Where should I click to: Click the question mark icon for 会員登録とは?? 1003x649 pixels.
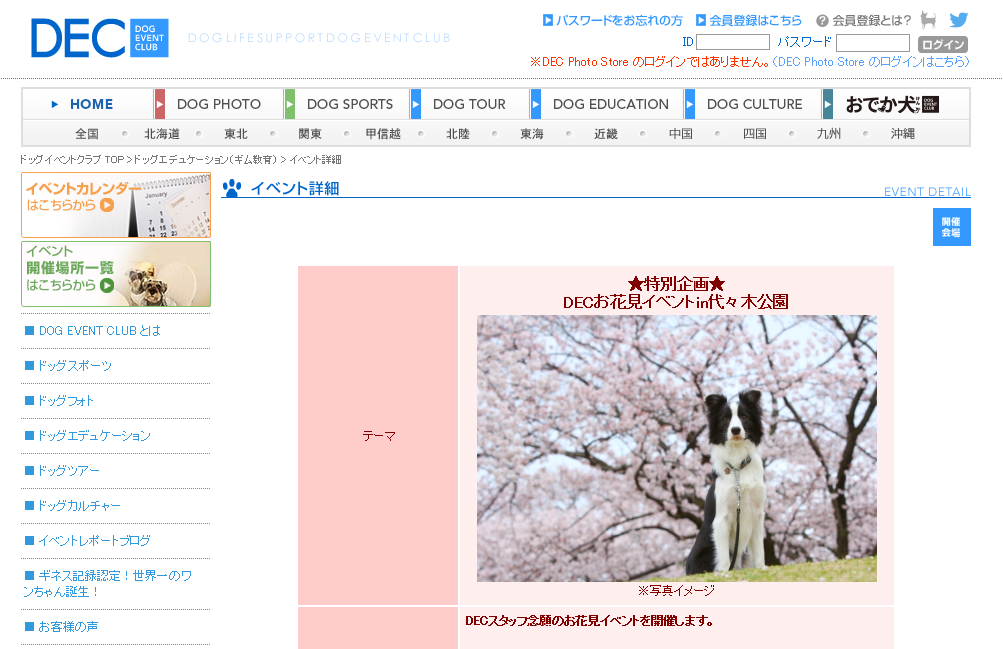tap(822, 20)
